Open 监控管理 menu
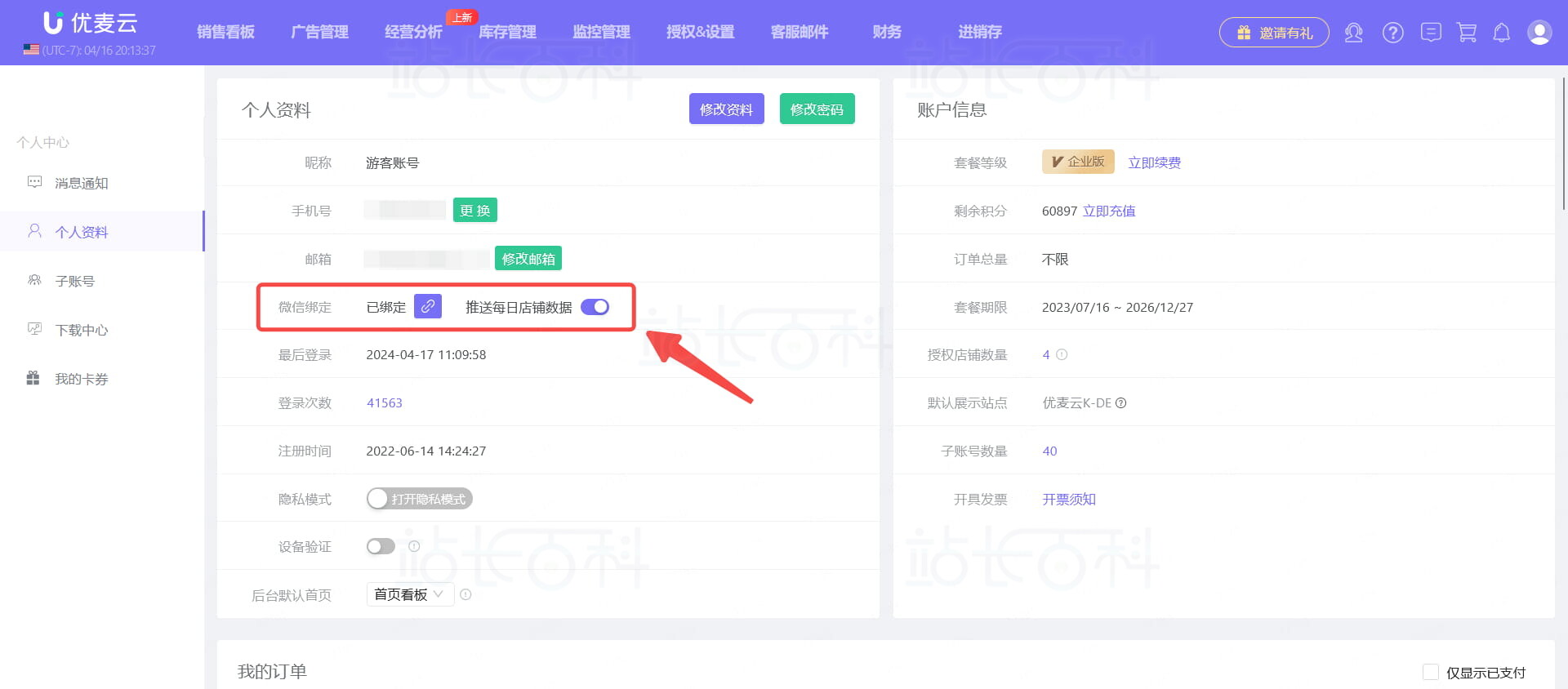This screenshot has width=1568, height=689. tap(602, 32)
